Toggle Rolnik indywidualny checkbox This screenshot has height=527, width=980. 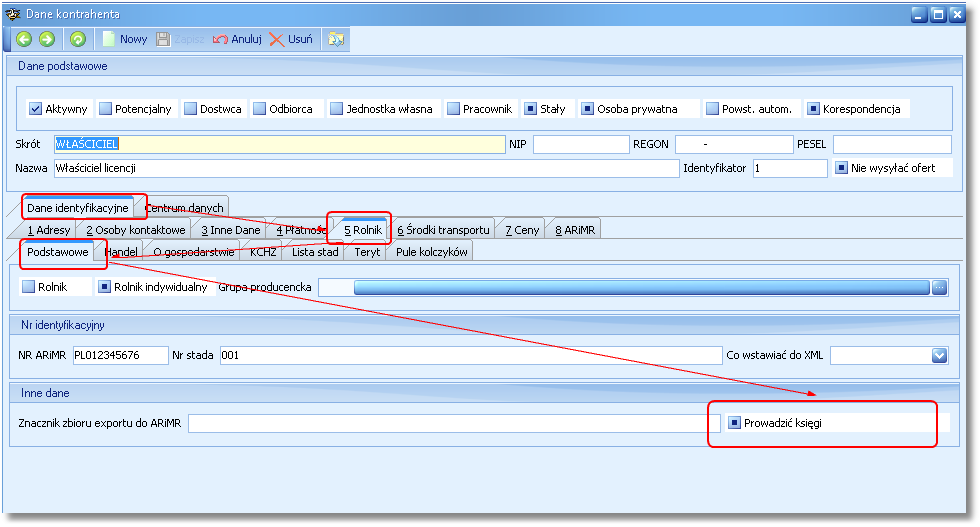tap(105, 286)
